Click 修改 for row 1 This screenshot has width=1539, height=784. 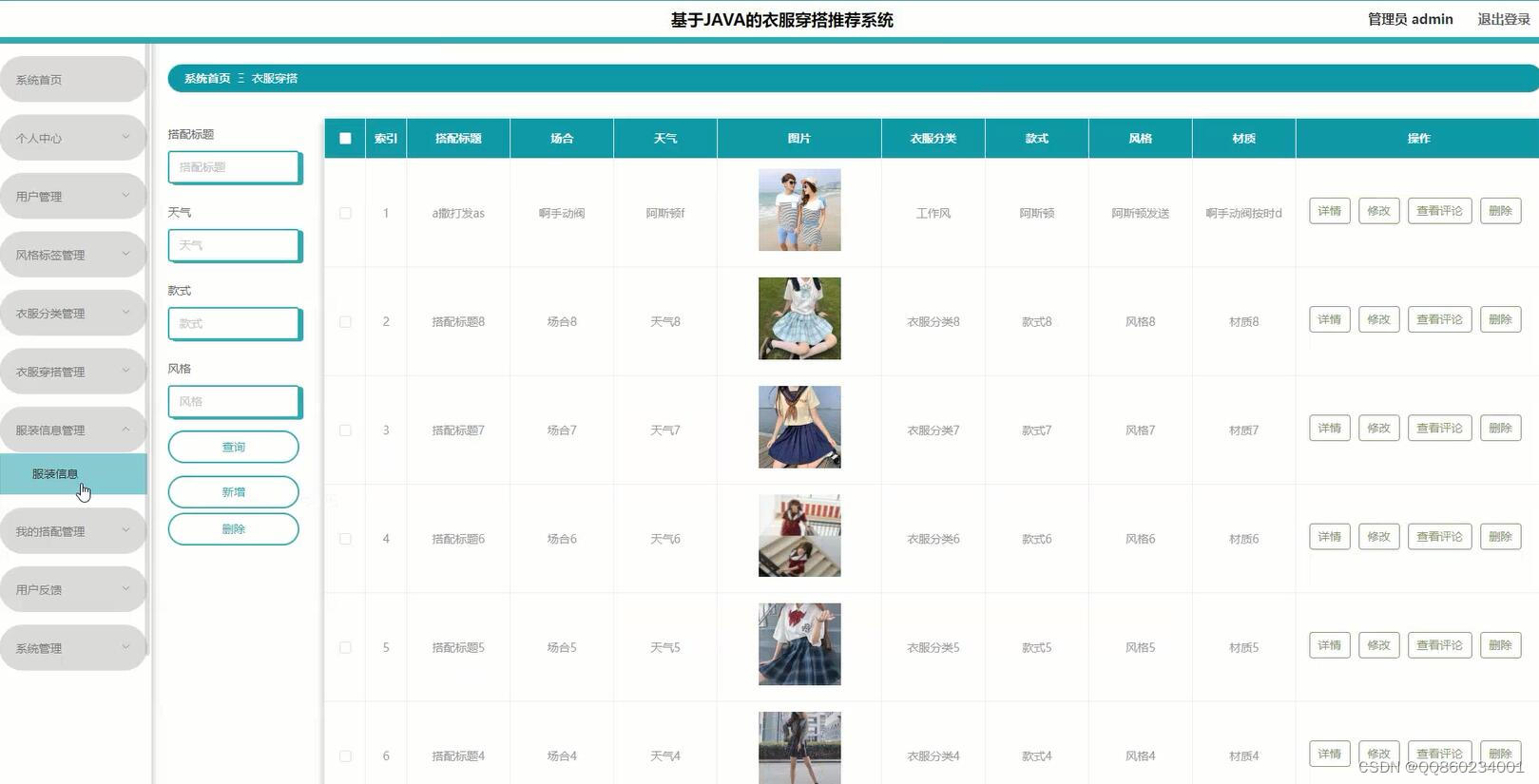tap(1378, 211)
